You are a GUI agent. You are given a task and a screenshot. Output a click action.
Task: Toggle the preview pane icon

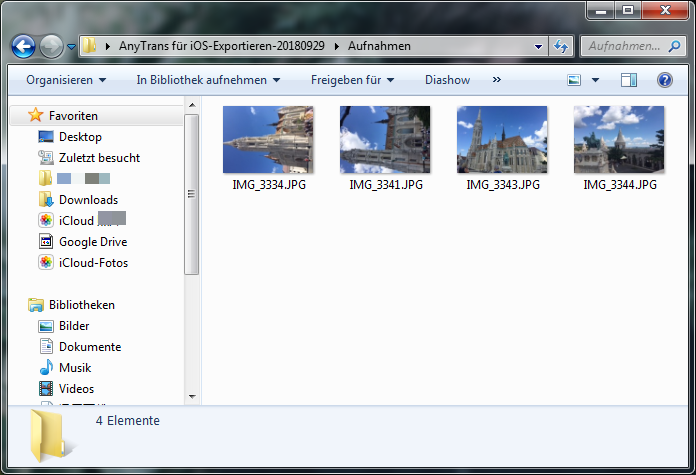[629, 80]
